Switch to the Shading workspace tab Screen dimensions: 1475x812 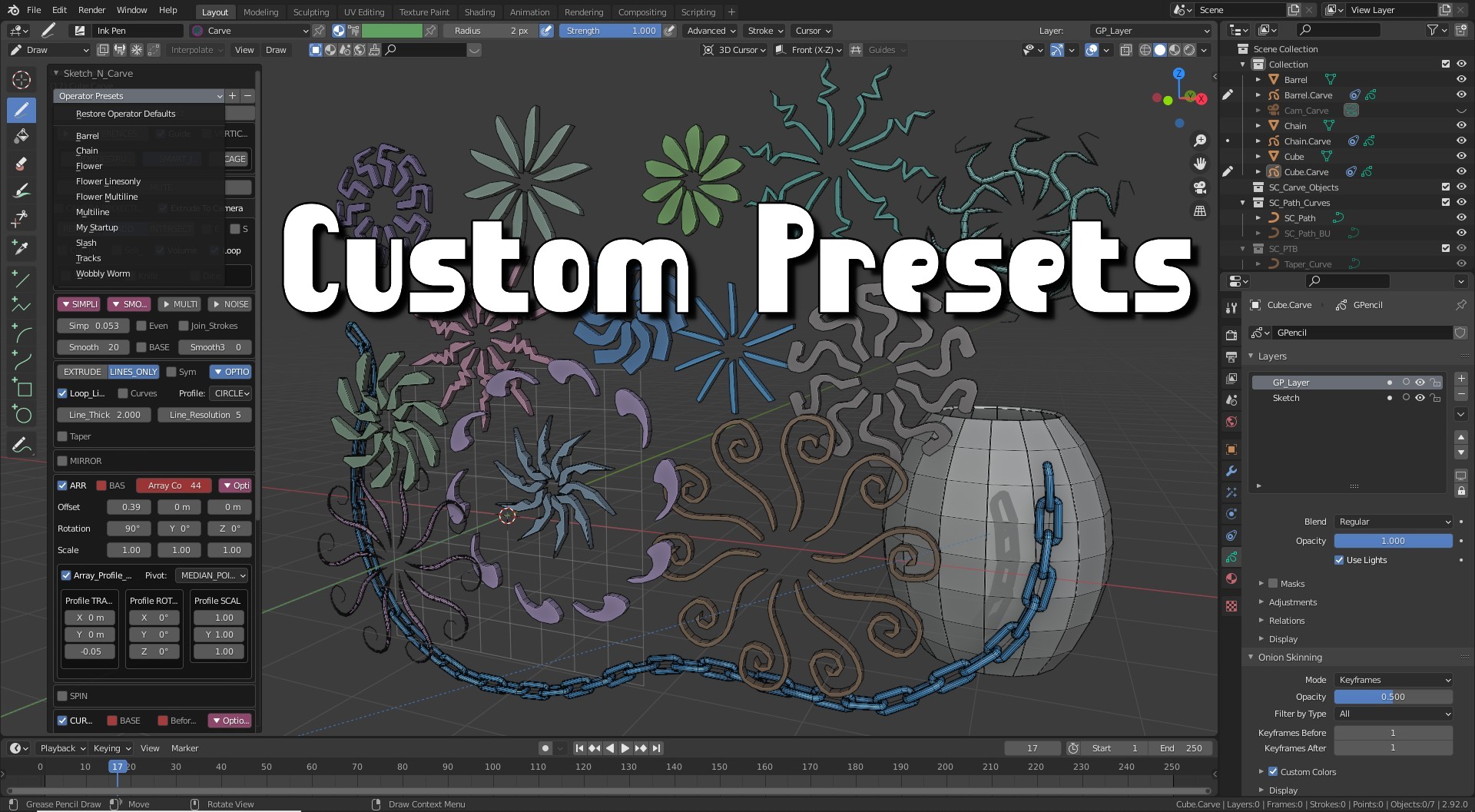479,12
